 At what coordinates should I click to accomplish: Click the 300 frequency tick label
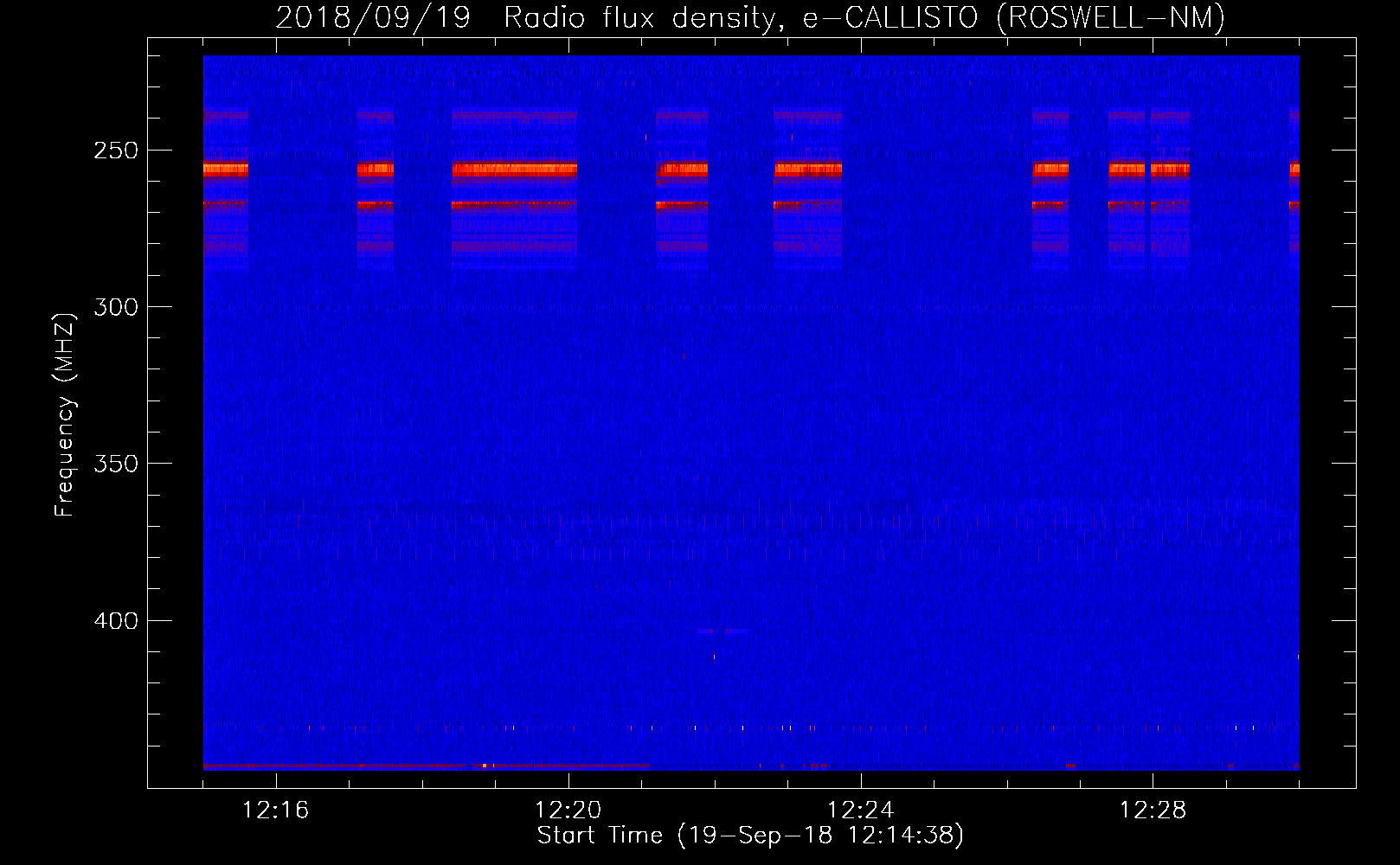click(x=116, y=307)
